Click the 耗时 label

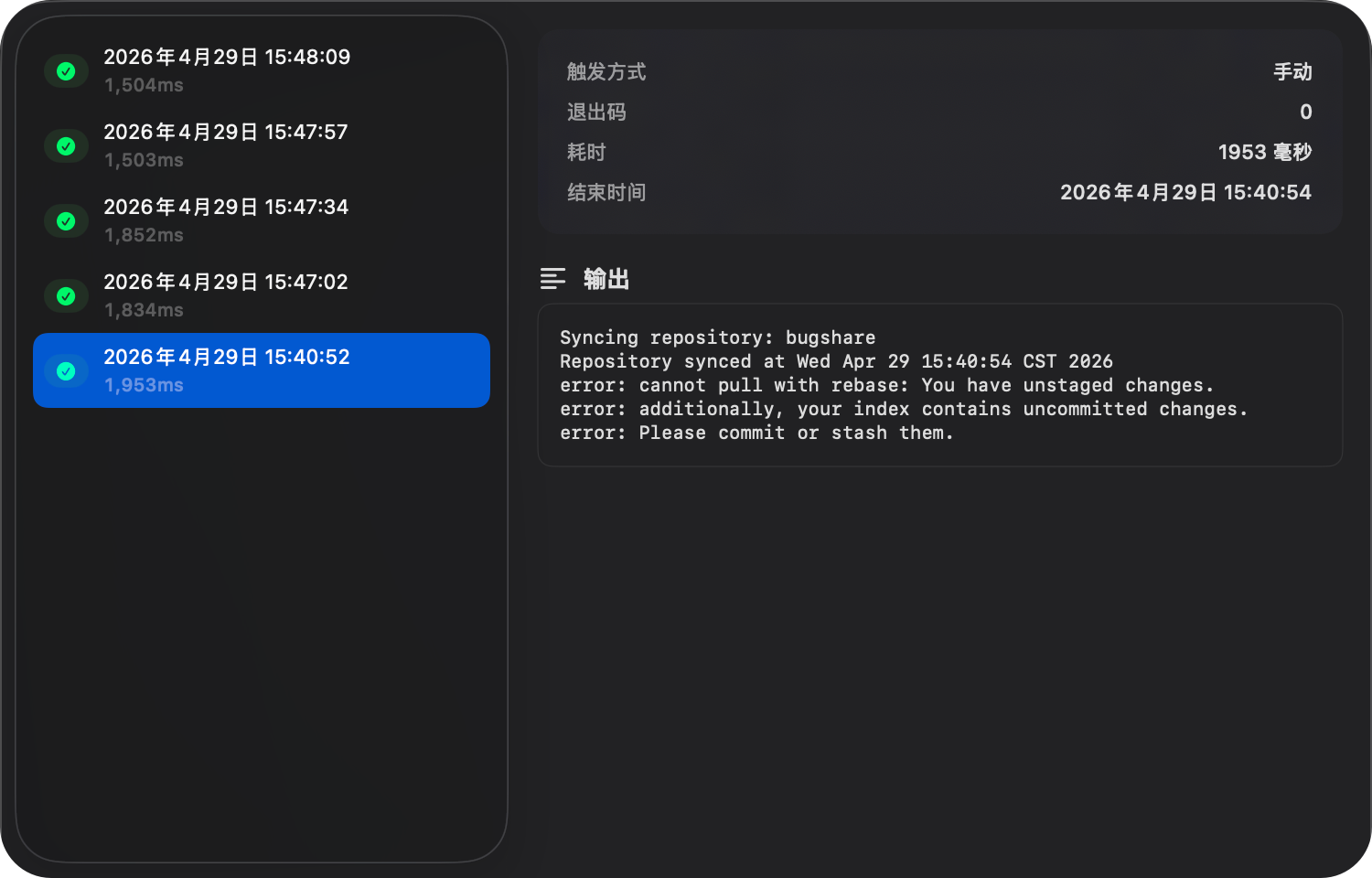[x=586, y=153]
